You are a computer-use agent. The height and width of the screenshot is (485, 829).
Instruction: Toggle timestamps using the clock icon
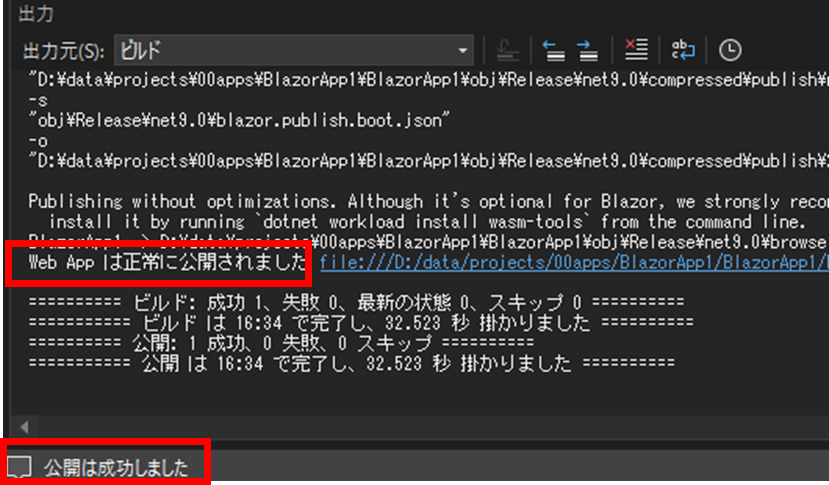[731, 49]
